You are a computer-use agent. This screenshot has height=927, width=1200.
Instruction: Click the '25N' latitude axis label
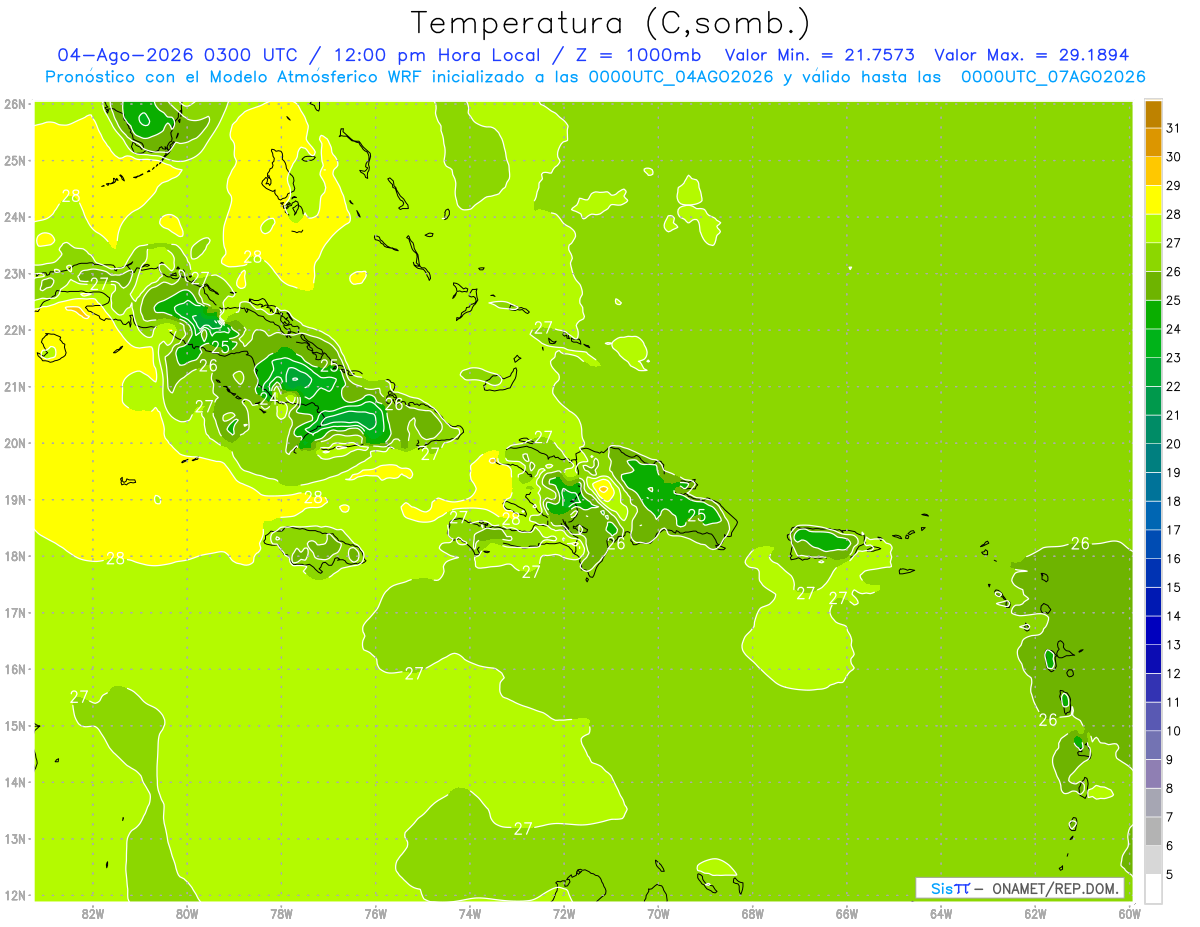[15, 160]
